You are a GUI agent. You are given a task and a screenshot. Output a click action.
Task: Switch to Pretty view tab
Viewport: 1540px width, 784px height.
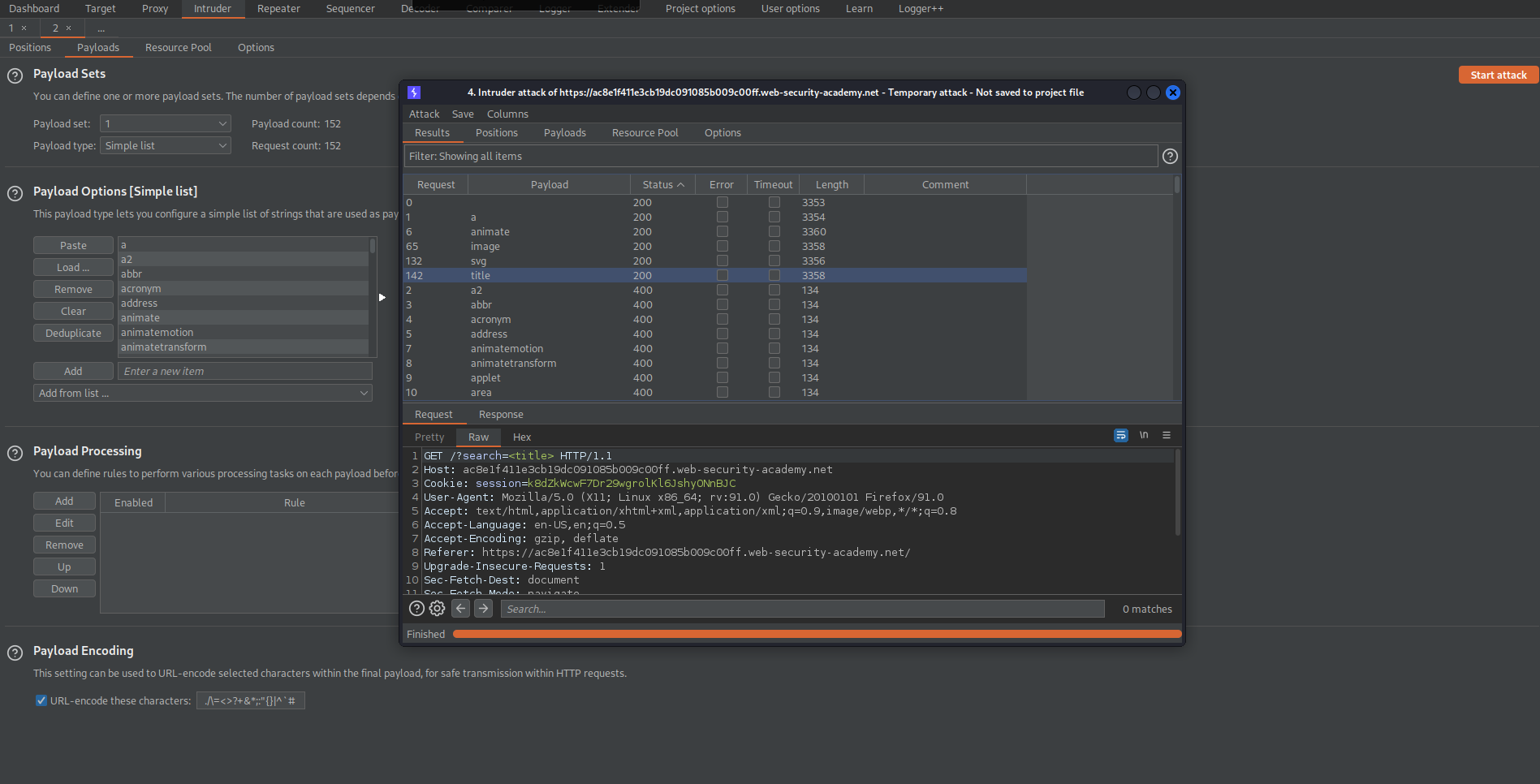coord(429,437)
